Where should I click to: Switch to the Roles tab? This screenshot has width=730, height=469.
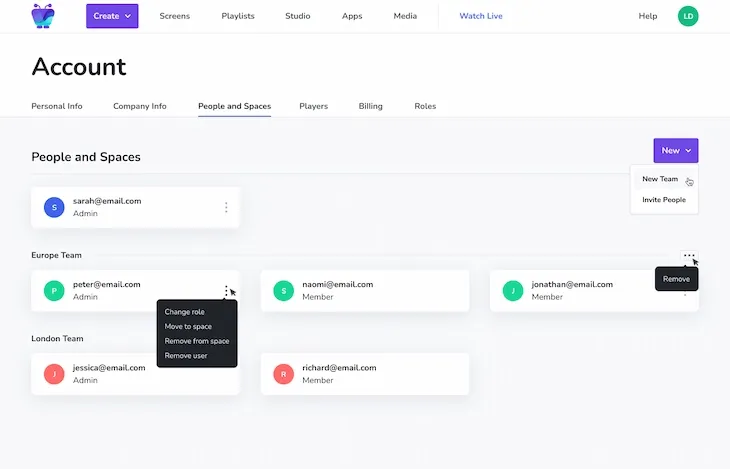(425, 106)
